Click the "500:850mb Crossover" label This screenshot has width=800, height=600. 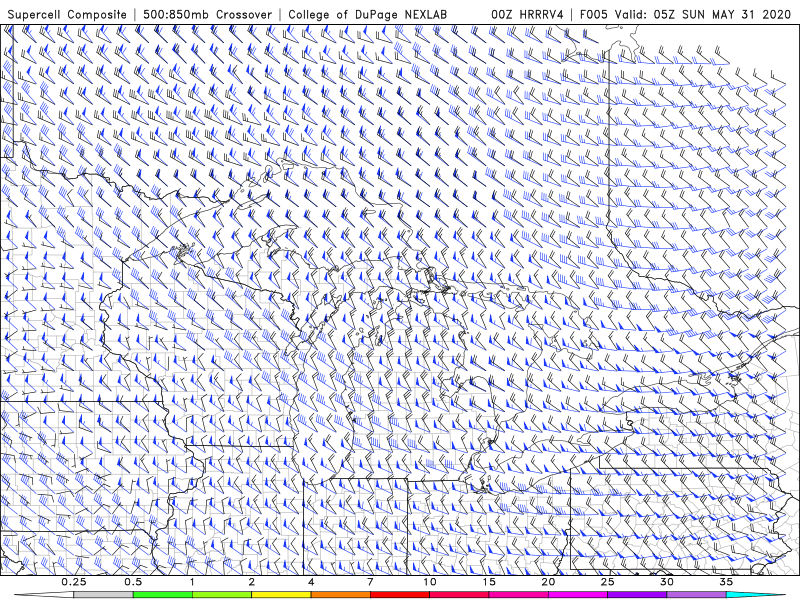coord(207,15)
